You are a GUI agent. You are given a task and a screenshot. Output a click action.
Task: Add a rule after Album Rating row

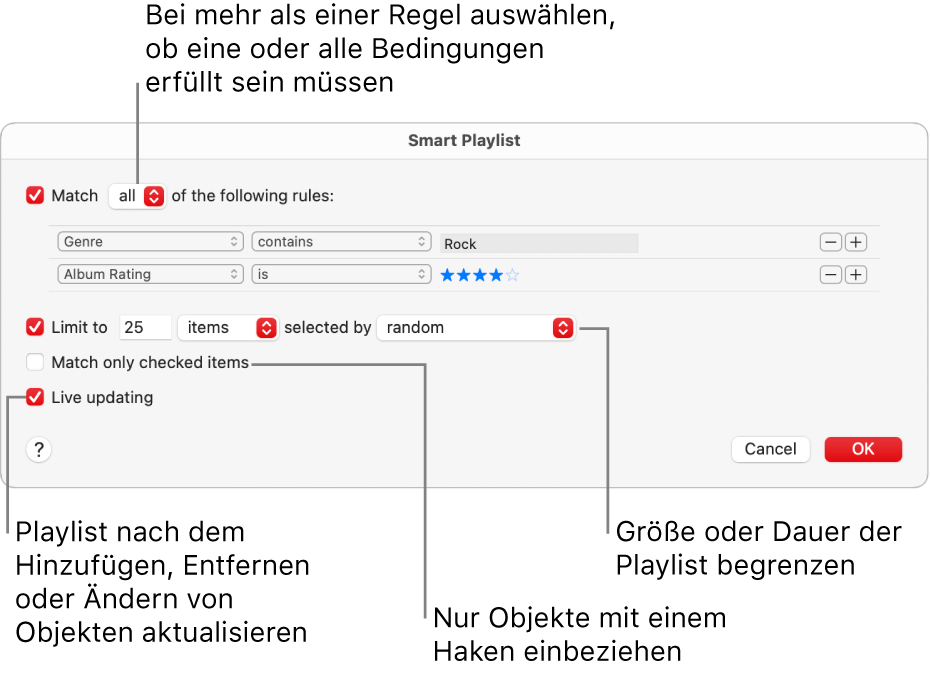click(x=855, y=275)
